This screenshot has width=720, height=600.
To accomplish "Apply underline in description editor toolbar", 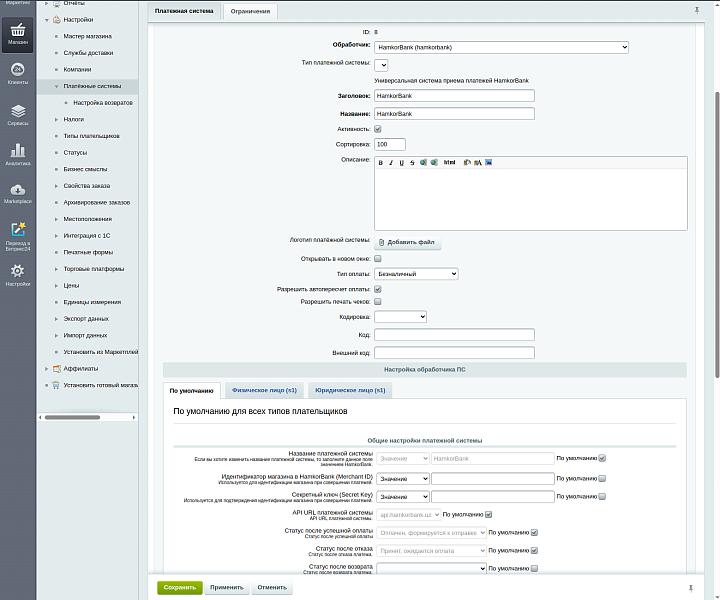I will pos(401,162).
